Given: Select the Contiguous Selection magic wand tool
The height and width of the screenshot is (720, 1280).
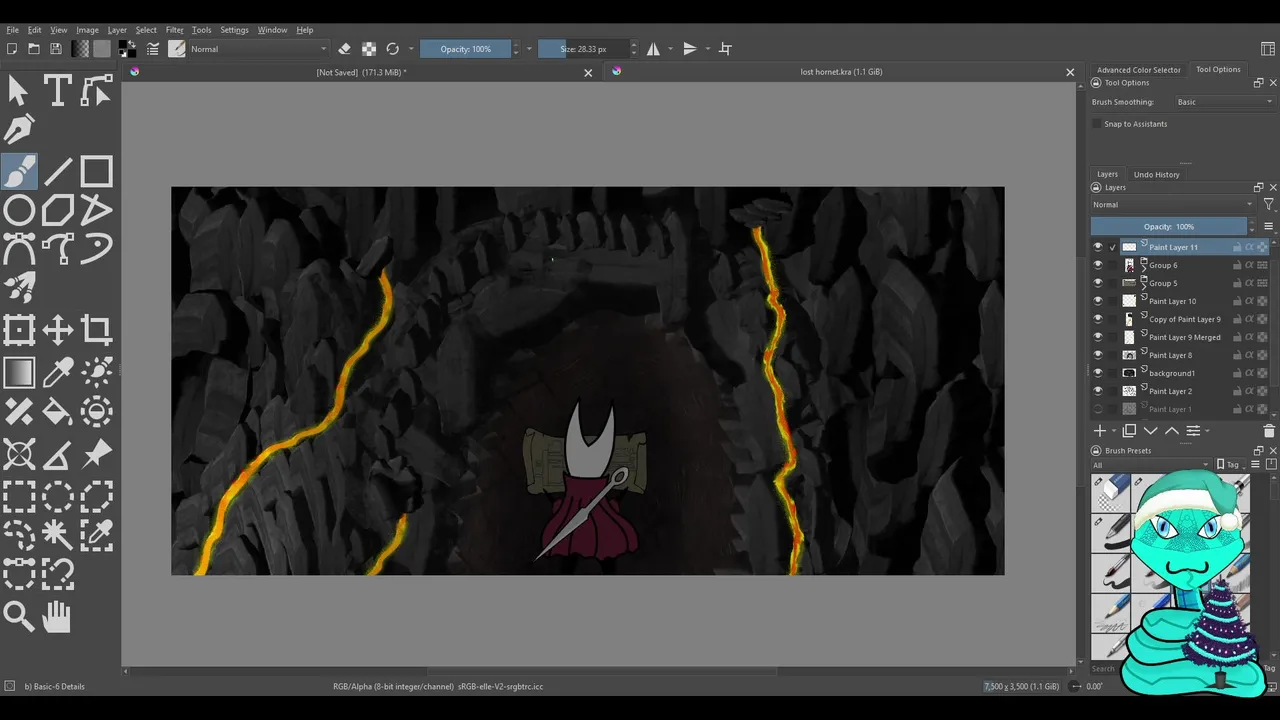Looking at the screenshot, I should [57, 535].
